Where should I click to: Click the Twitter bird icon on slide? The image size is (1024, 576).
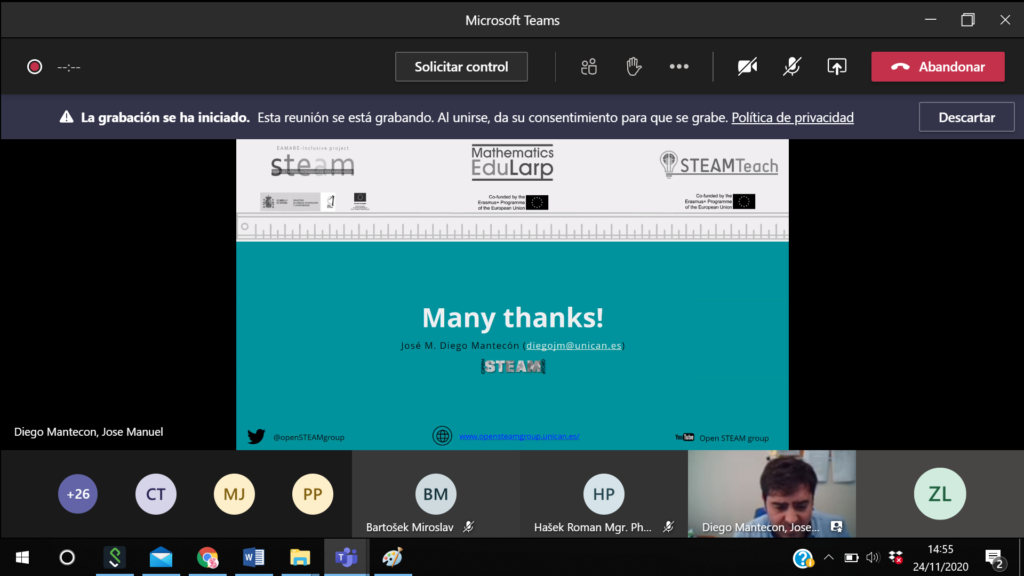coord(256,436)
